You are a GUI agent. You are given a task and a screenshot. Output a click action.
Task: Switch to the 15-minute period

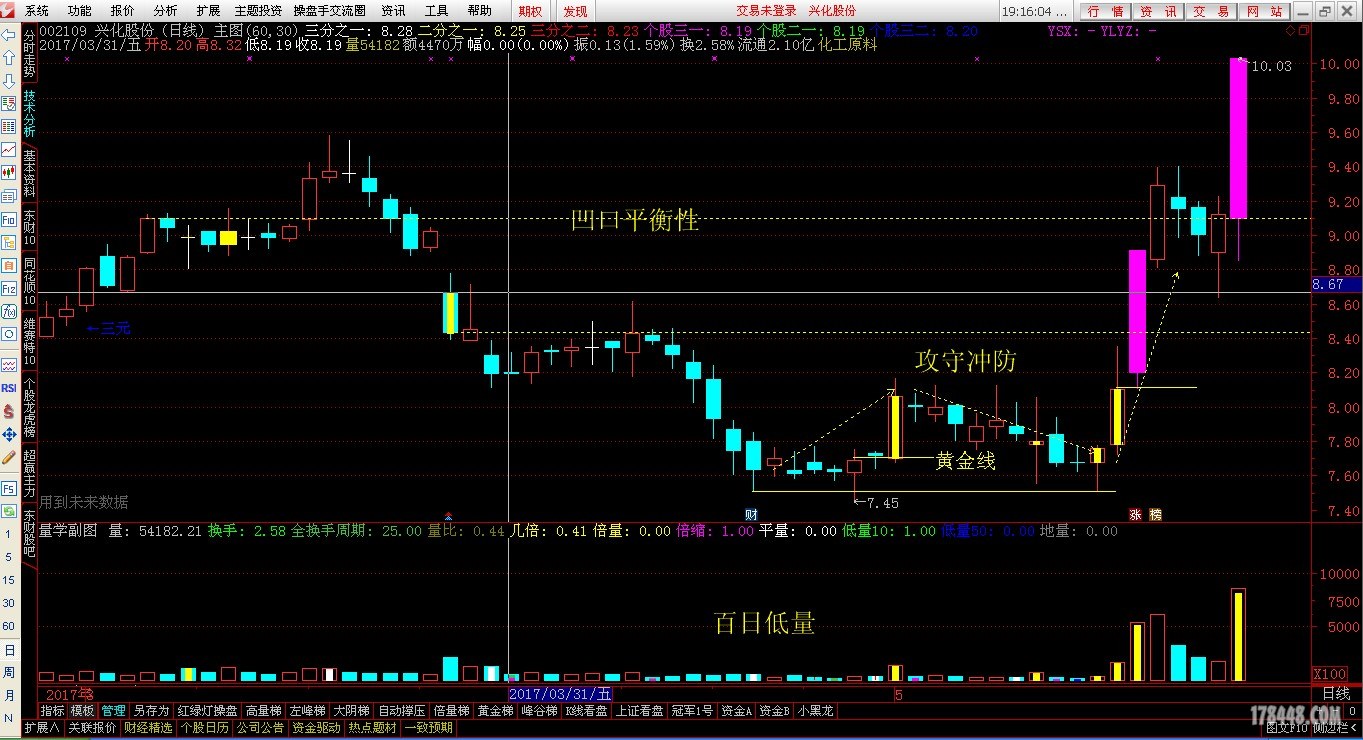[8, 581]
